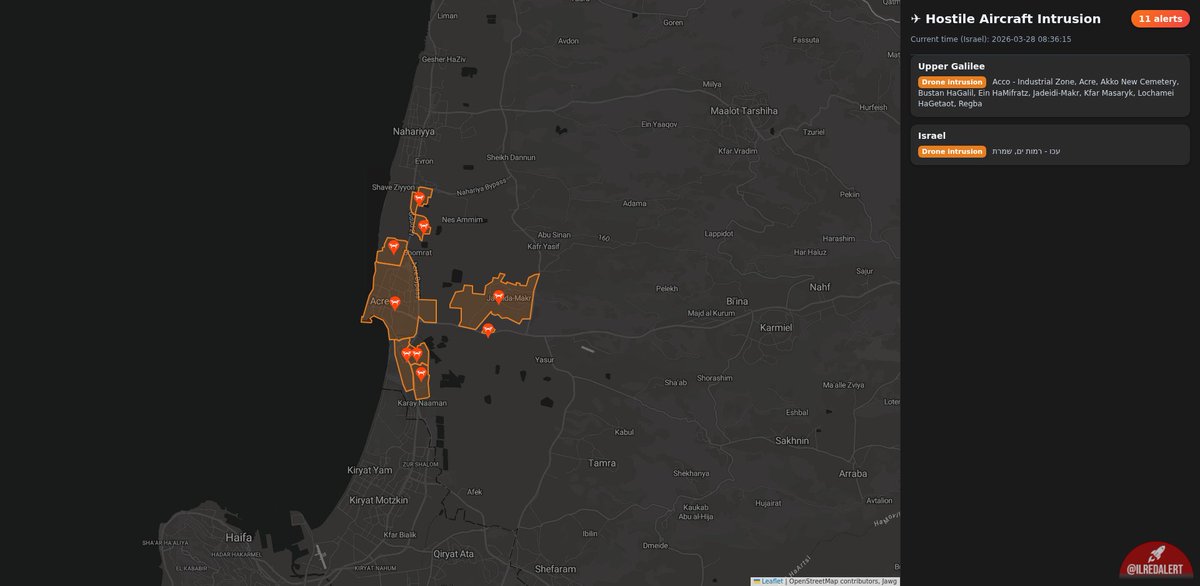1200x586 pixels.
Task: Click the Yasur label on the map
Action: pyautogui.click(x=545, y=359)
